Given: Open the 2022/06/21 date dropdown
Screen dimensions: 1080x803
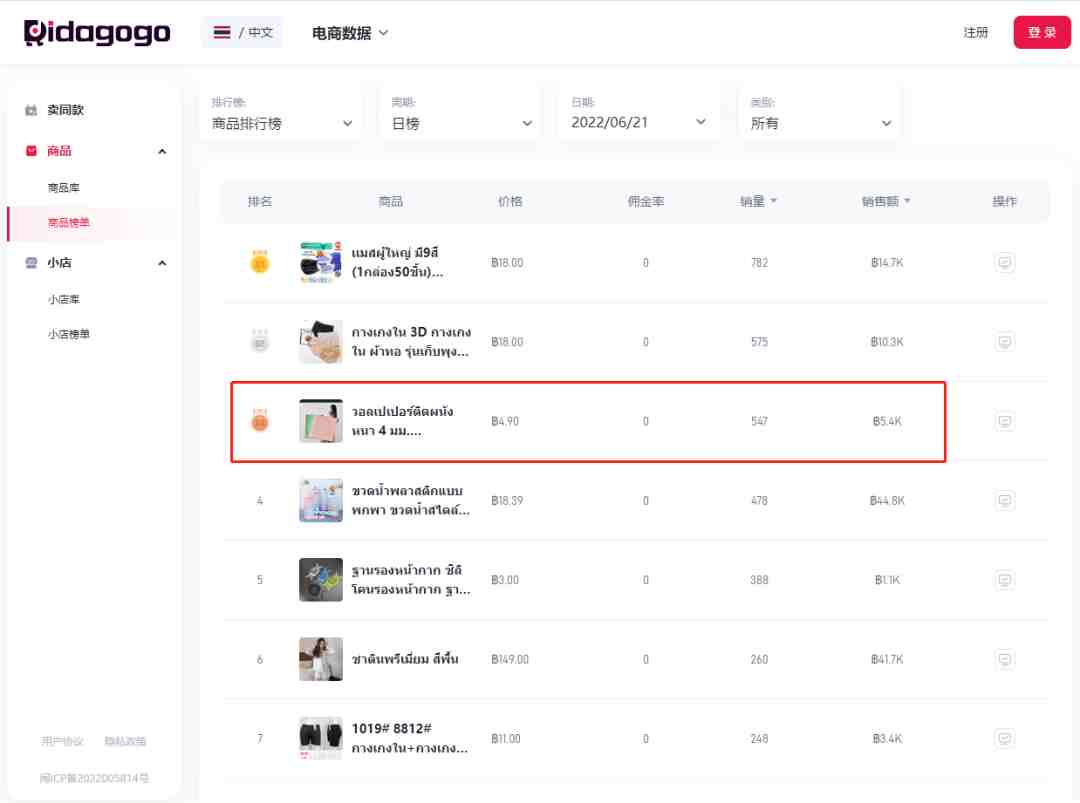Looking at the screenshot, I should click(639, 114).
